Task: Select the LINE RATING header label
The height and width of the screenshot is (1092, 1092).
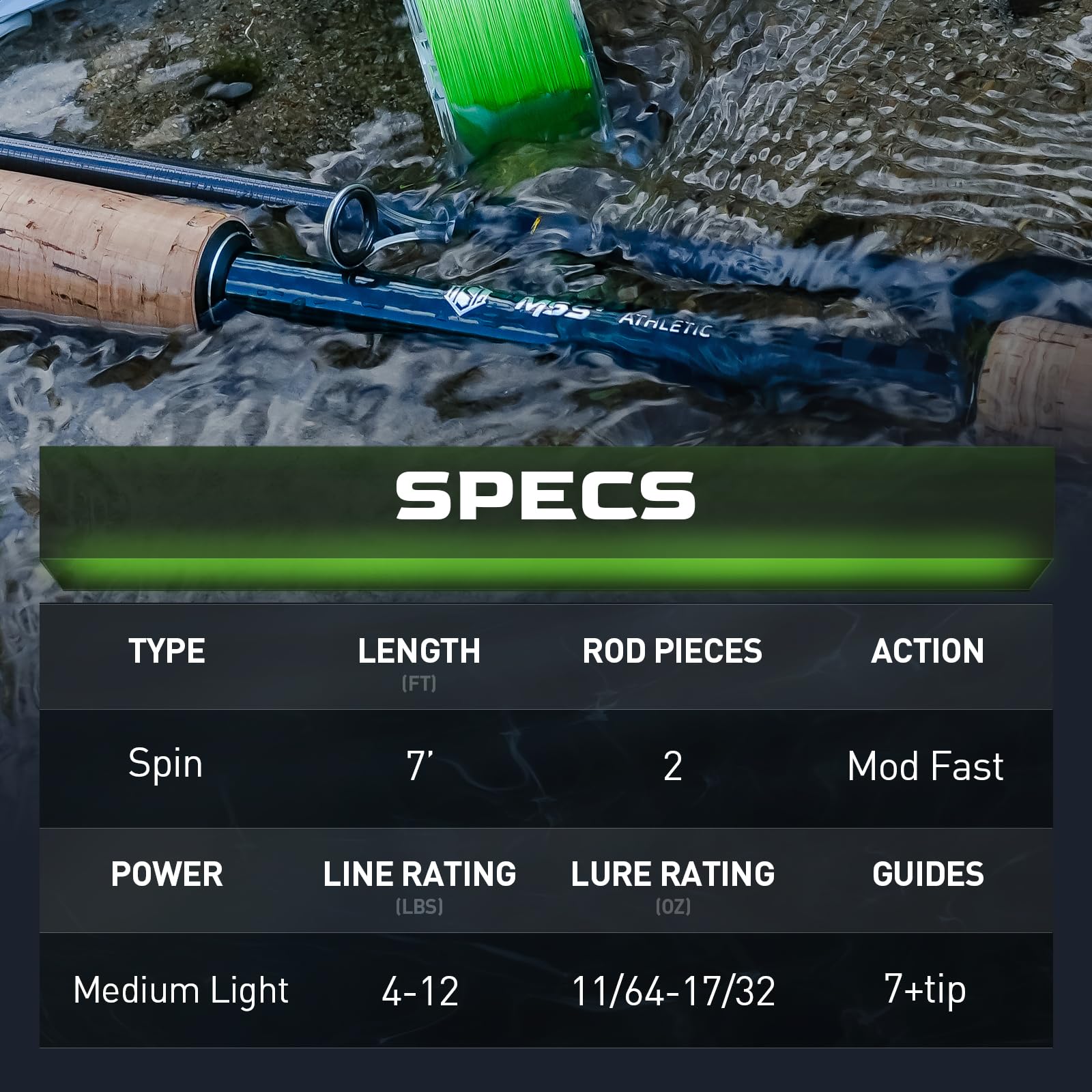Action: [x=420, y=874]
